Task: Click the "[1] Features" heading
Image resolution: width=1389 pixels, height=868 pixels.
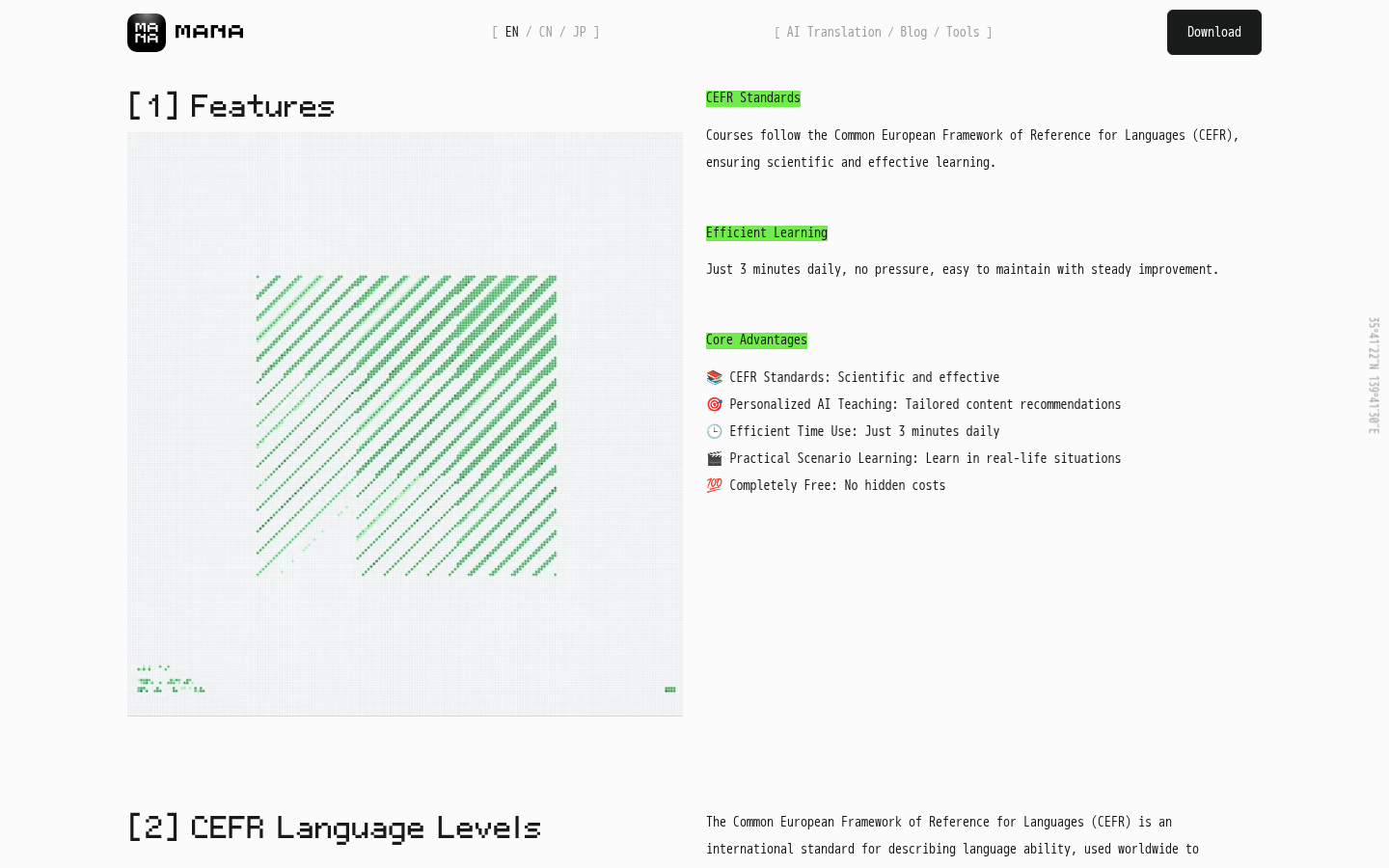Action: [231, 105]
